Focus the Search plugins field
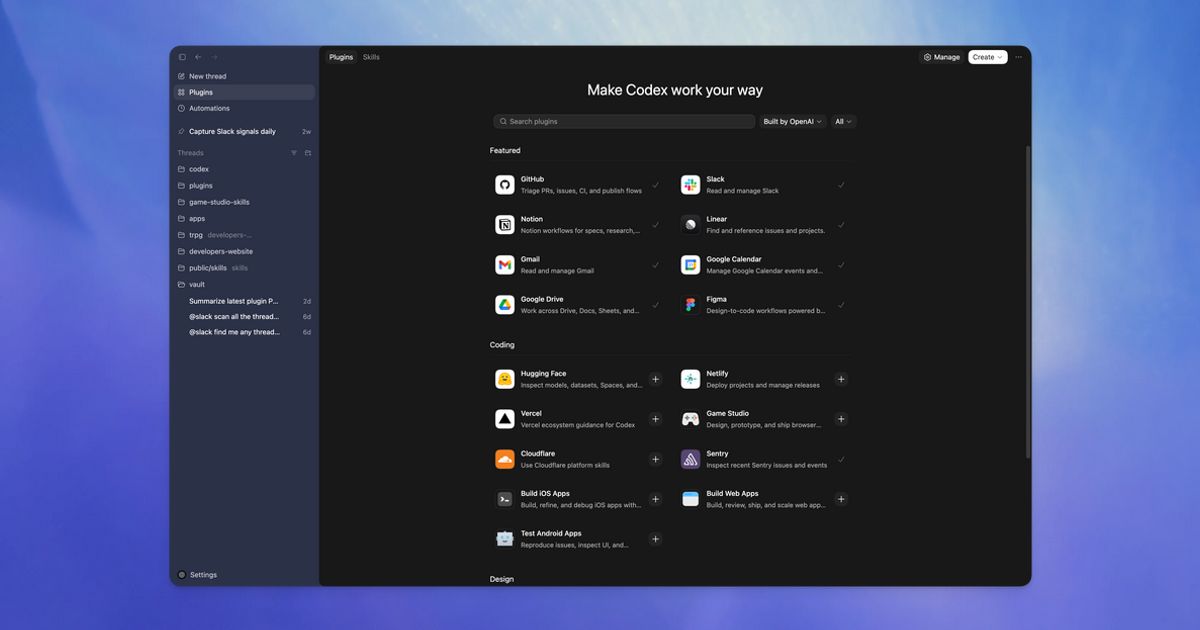The width and height of the screenshot is (1200, 630). tap(624, 121)
